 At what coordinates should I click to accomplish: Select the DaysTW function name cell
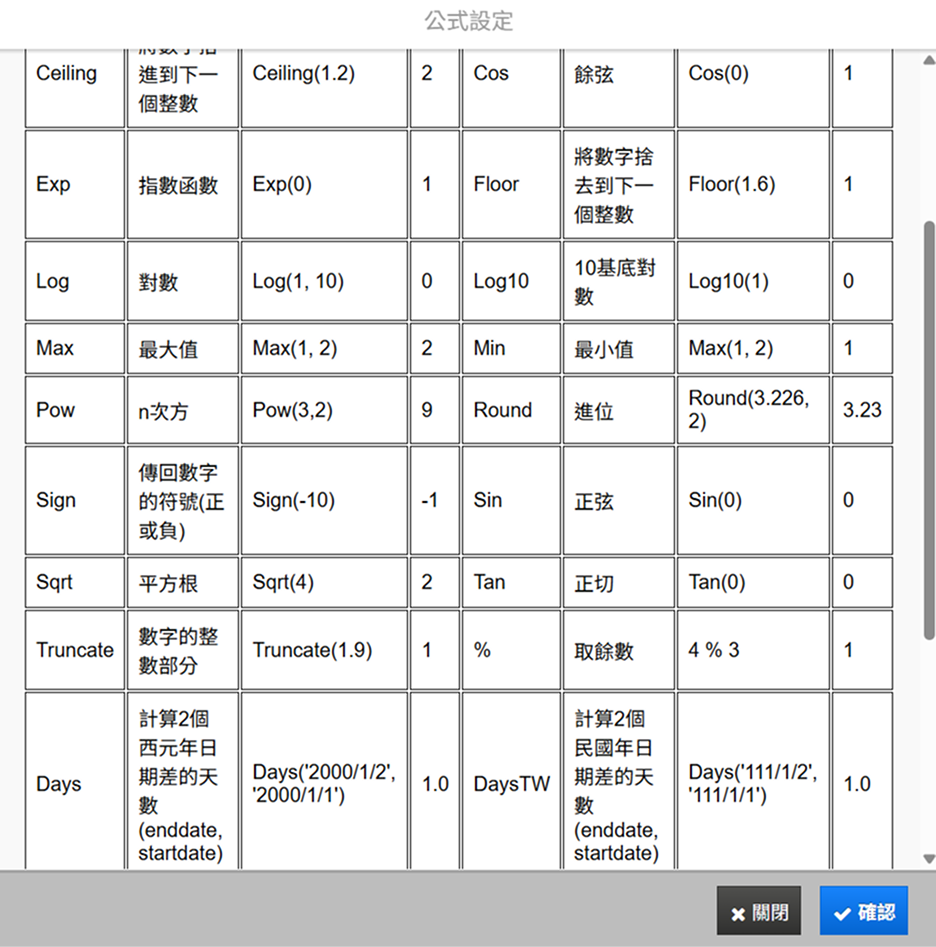pyautogui.click(x=511, y=784)
